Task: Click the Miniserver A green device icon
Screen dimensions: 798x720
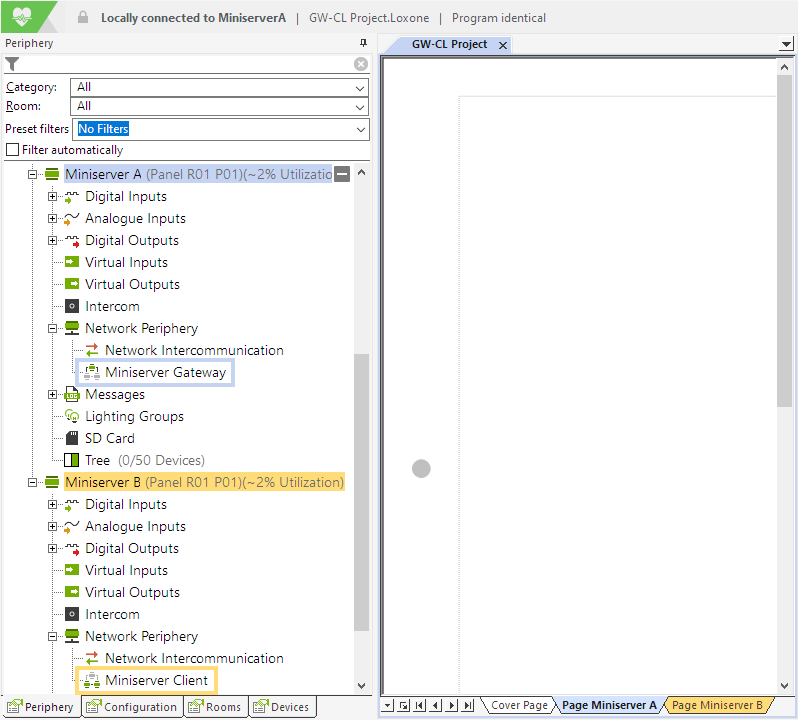Action: (52, 174)
